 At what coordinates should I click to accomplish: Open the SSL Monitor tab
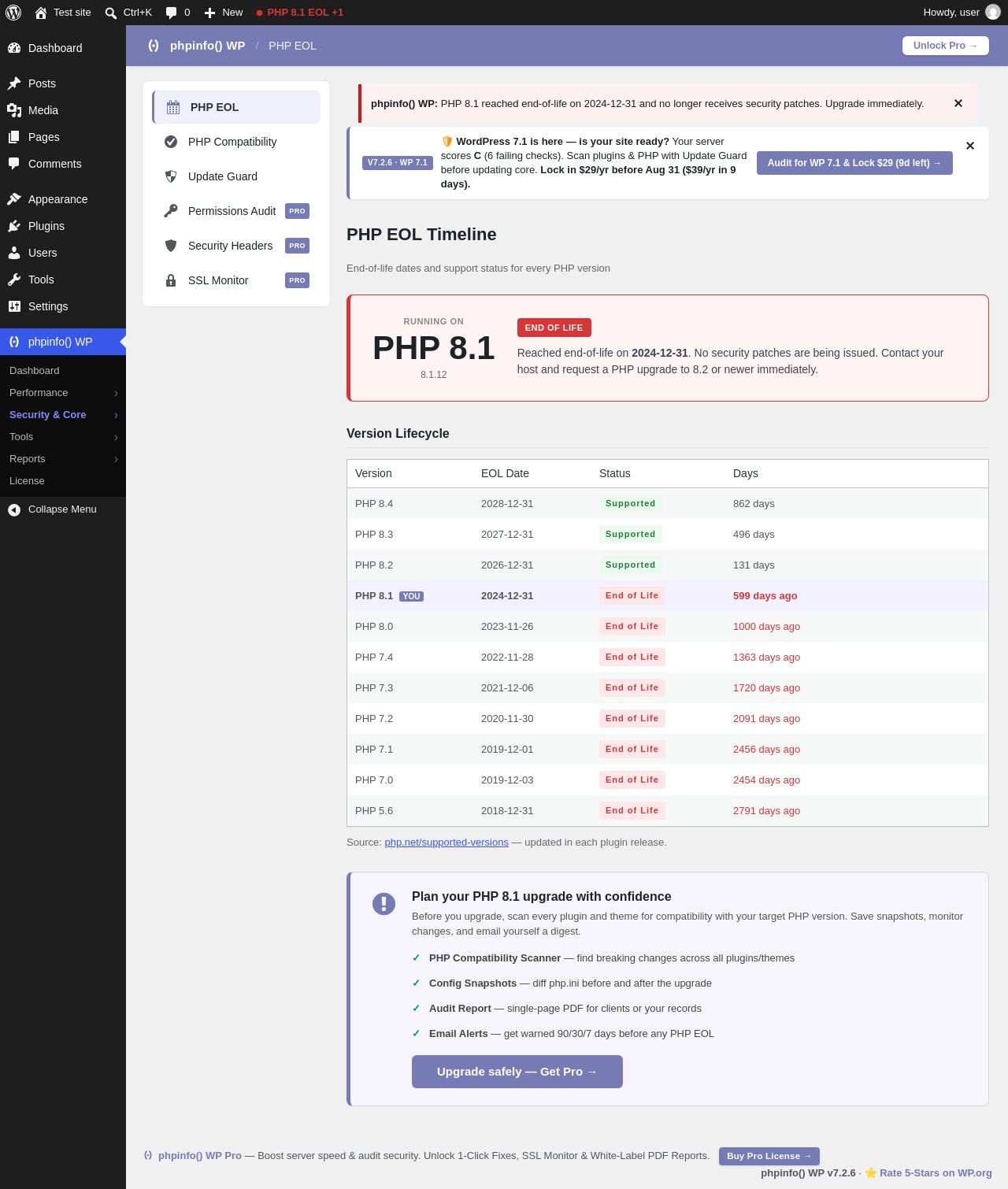(x=236, y=280)
